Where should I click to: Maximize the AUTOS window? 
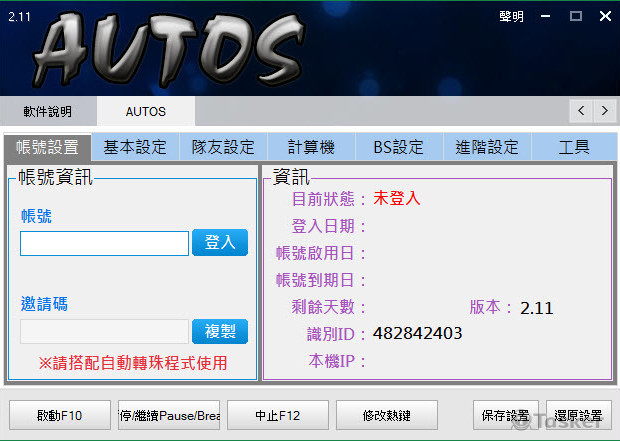coord(576,16)
